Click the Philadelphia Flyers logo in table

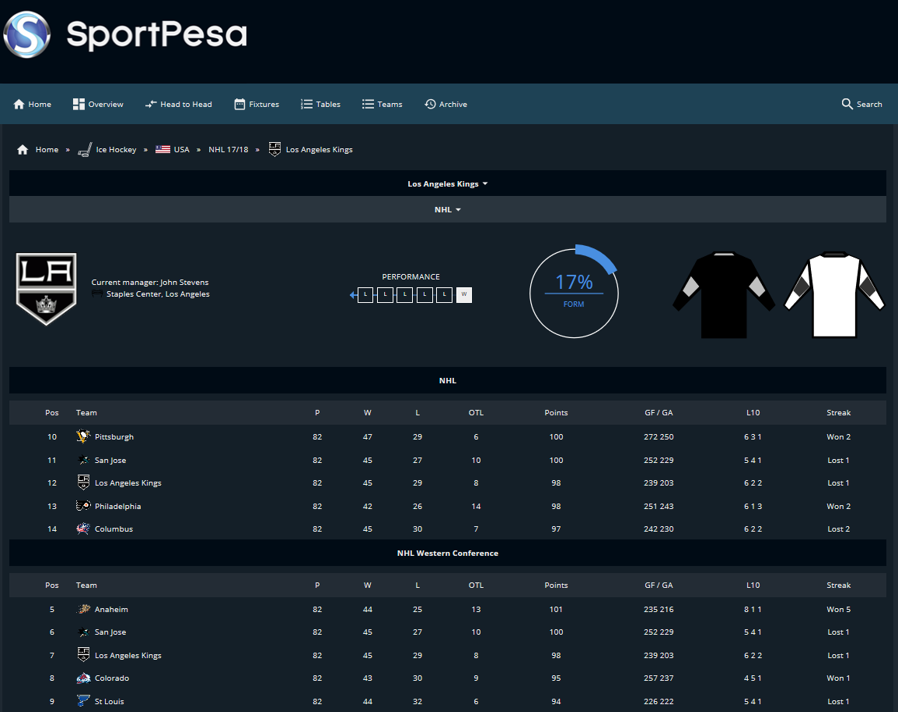(83, 506)
